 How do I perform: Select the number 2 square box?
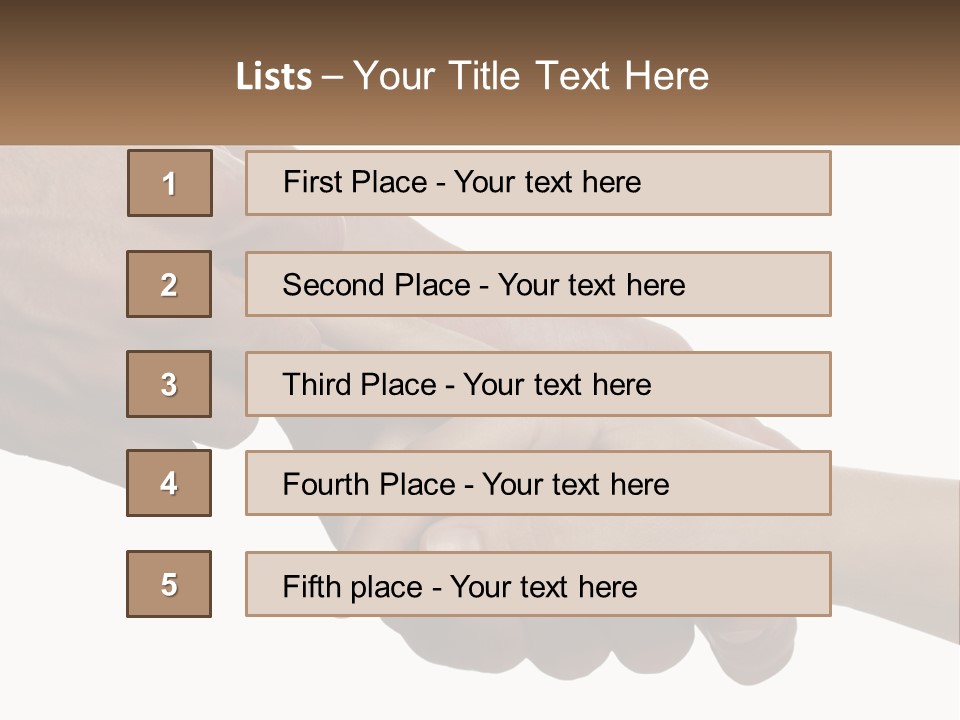[169, 284]
